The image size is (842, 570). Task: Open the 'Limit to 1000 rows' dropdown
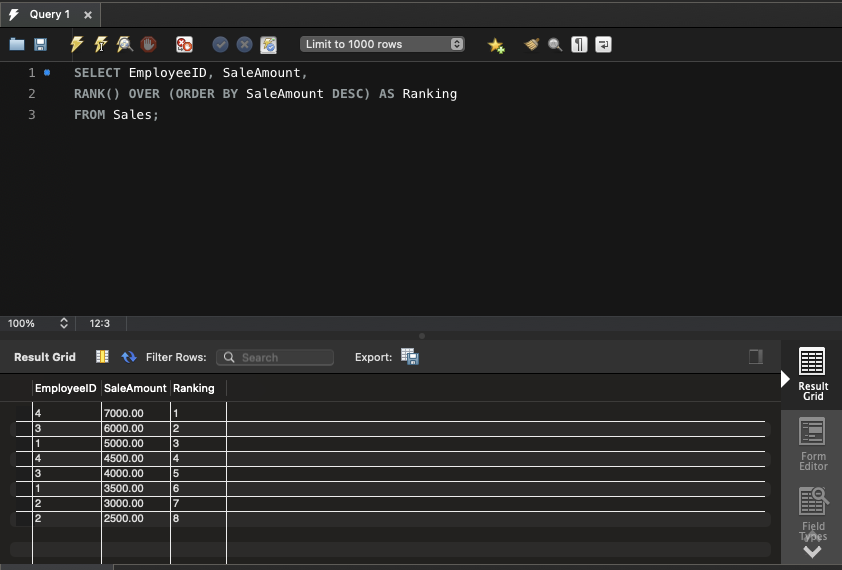tap(383, 44)
